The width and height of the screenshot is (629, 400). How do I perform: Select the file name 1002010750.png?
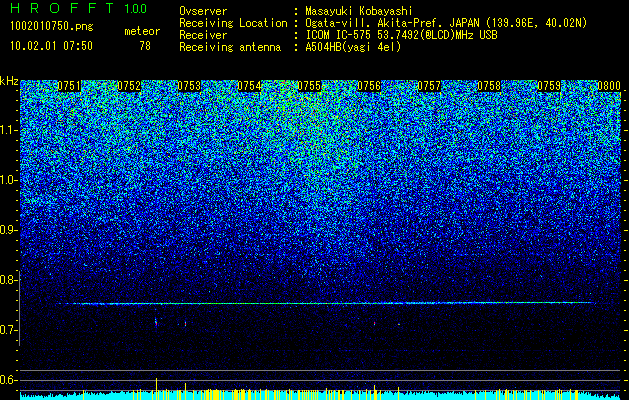[x=51, y=27]
